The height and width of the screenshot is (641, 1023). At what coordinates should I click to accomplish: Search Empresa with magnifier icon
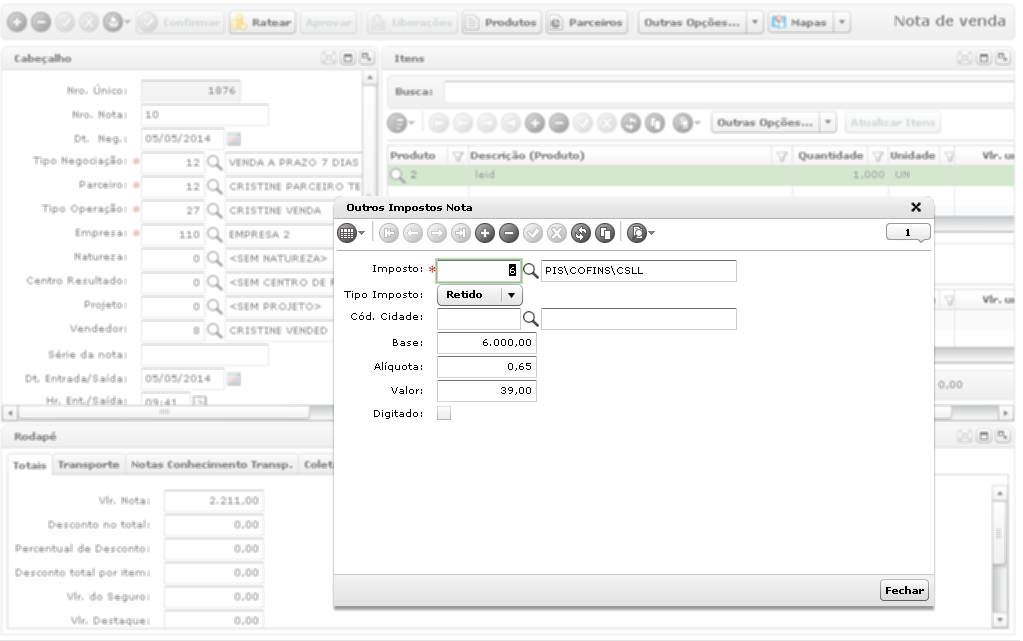click(214, 234)
